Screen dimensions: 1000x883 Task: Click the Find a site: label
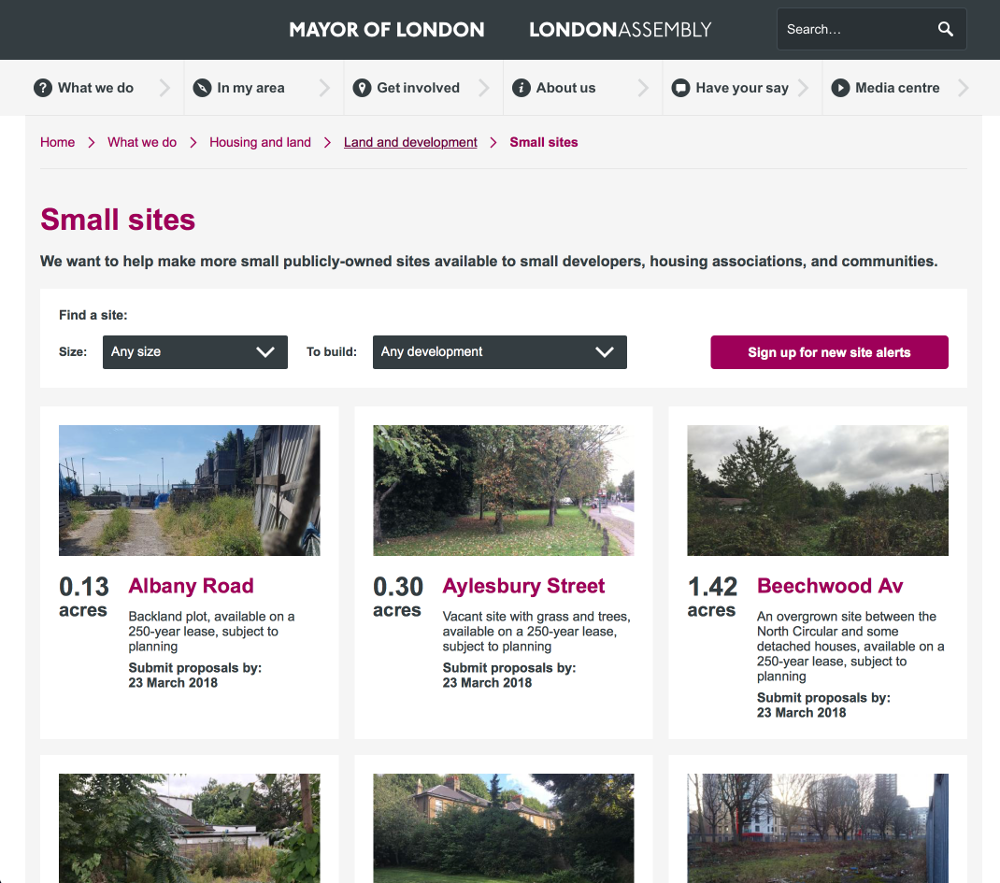tap(93, 315)
